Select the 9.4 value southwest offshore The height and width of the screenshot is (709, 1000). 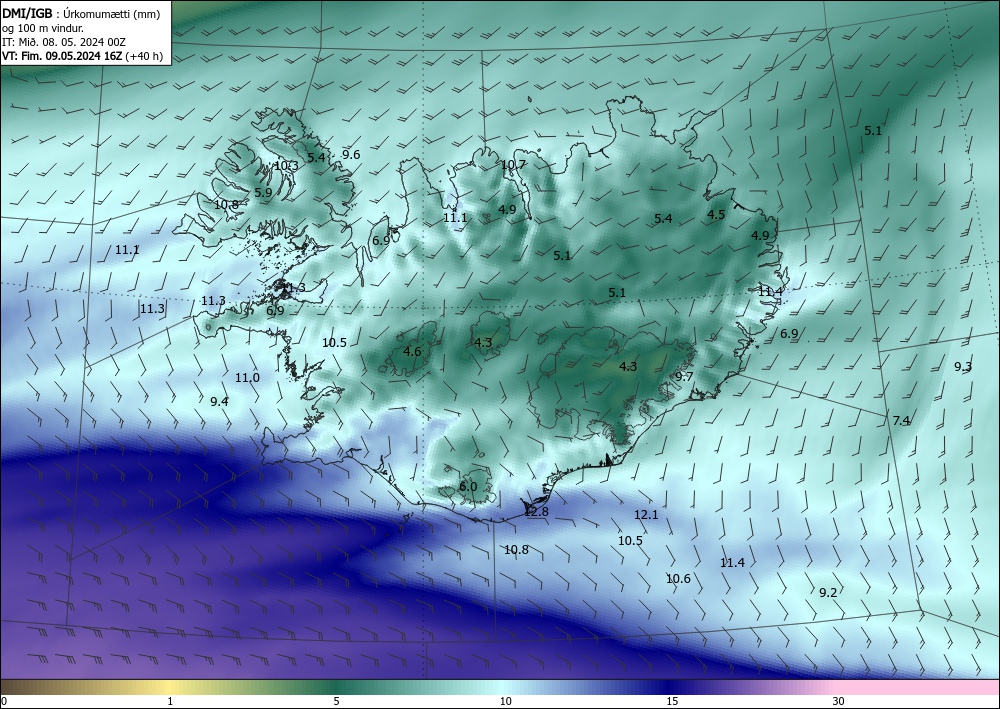click(219, 401)
